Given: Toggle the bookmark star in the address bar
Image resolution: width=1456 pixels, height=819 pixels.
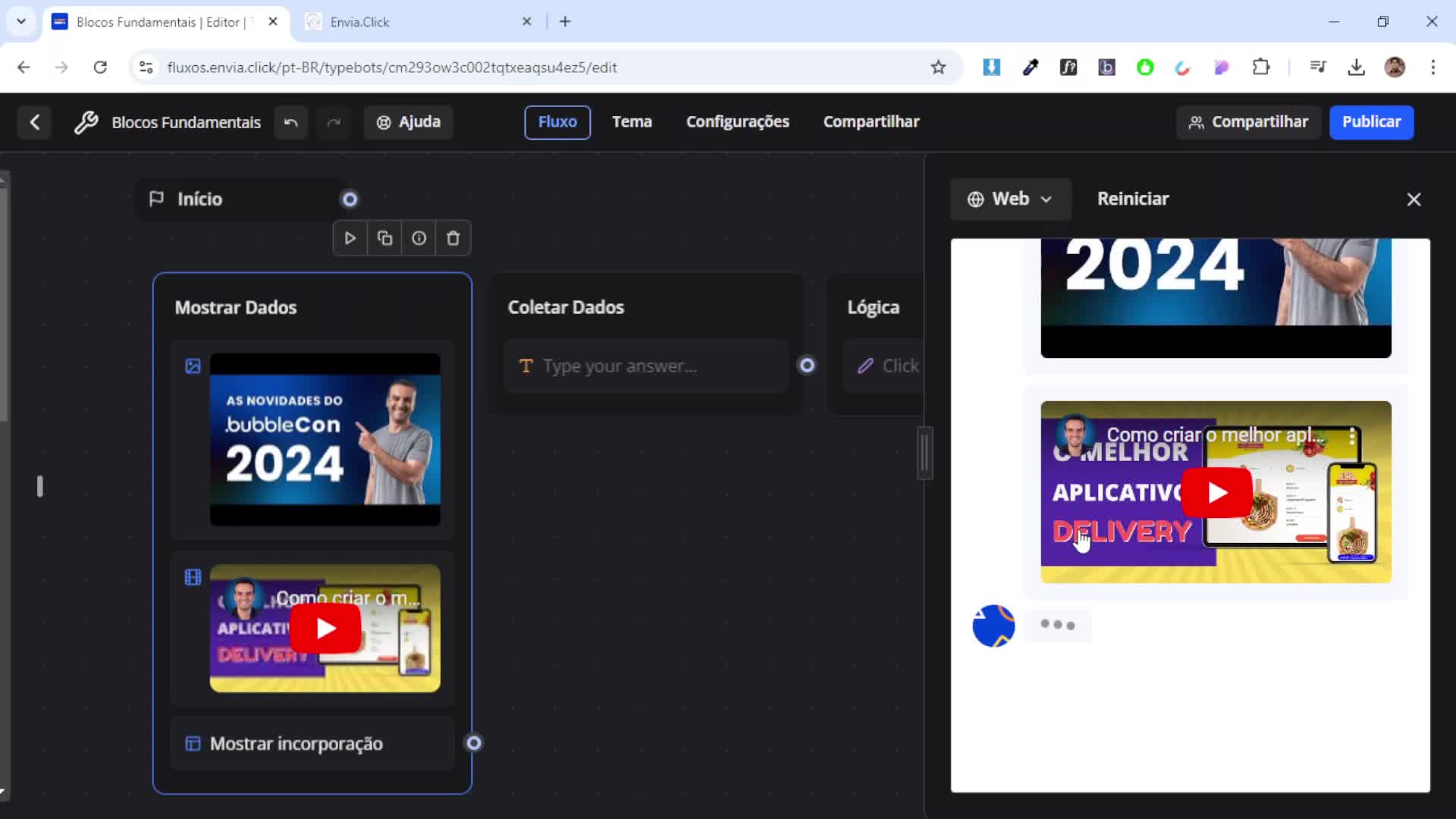Looking at the screenshot, I should point(938,67).
